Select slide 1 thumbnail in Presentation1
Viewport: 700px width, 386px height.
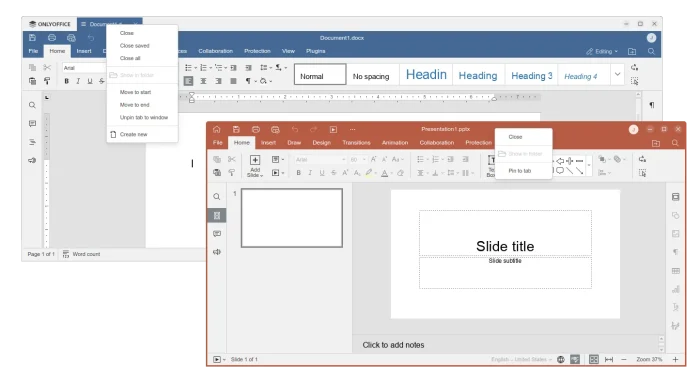(x=292, y=218)
